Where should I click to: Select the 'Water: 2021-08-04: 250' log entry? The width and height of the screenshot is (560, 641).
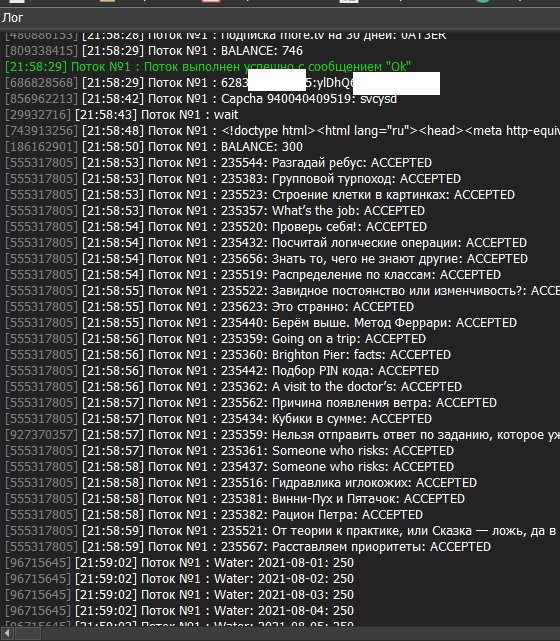179,611
